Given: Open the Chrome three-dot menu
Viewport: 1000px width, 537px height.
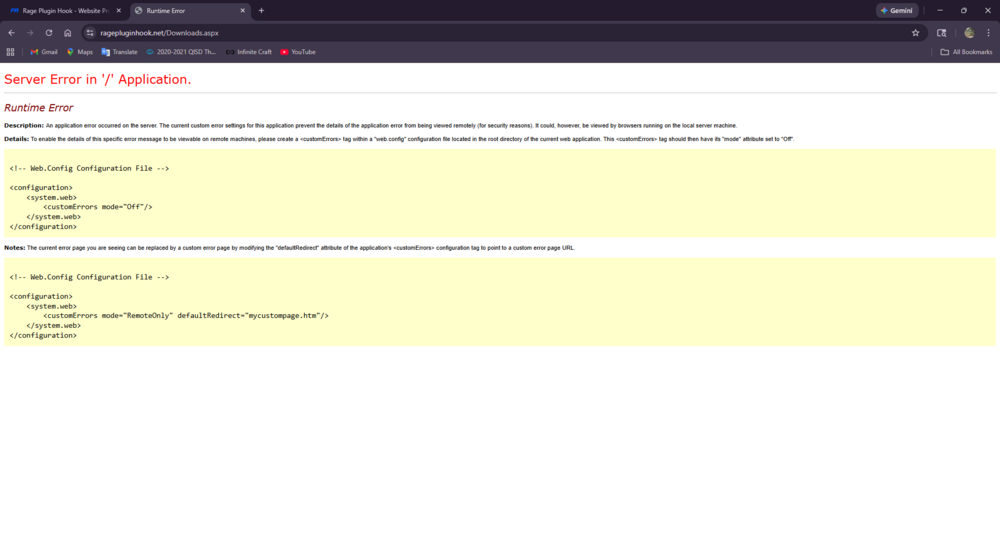Looking at the screenshot, I should [989, 33].
